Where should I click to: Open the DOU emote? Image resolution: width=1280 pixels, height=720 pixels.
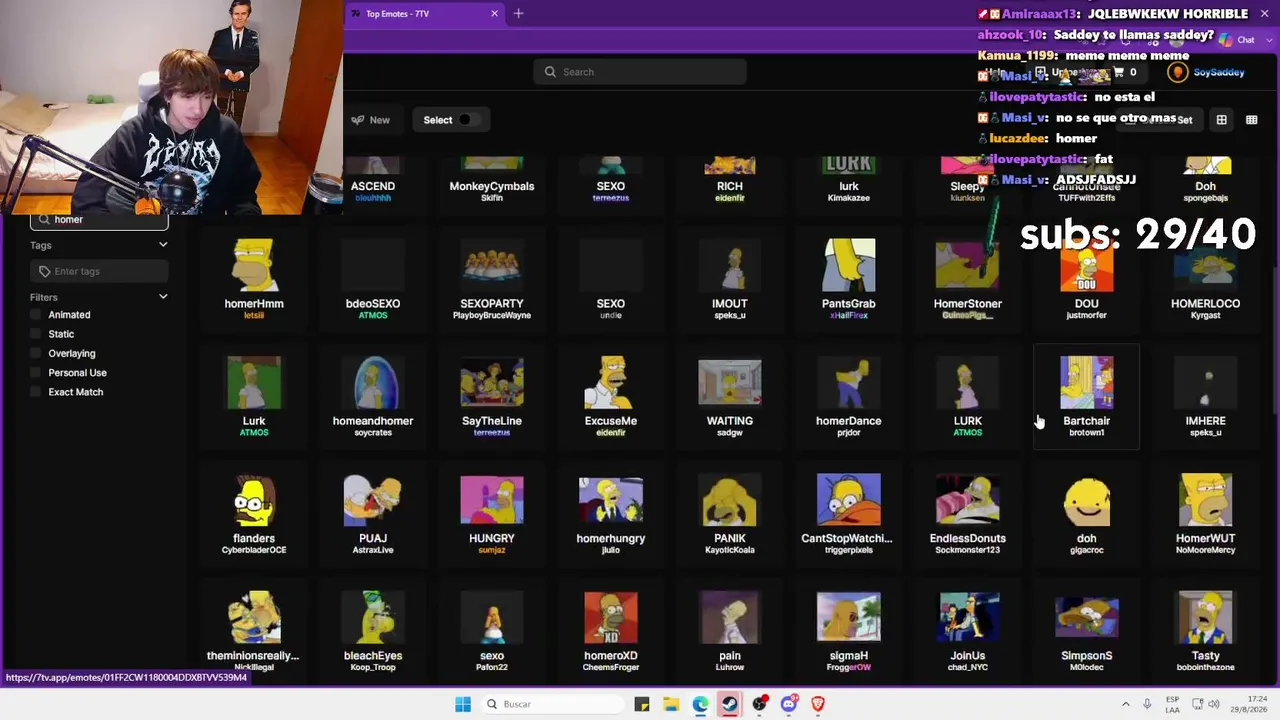coord(1086,279)
